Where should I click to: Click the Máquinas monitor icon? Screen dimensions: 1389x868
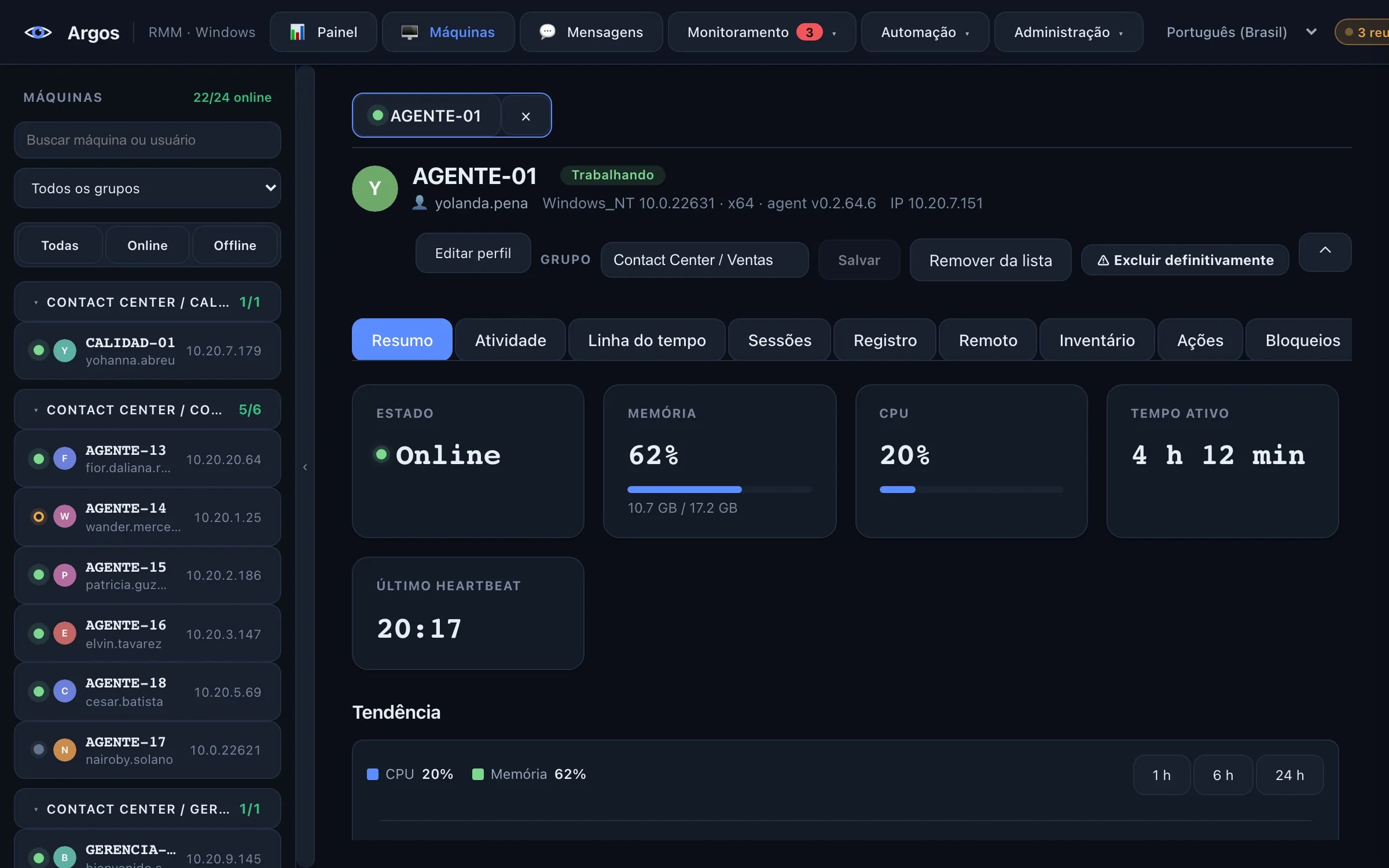(x=410, y=32)
